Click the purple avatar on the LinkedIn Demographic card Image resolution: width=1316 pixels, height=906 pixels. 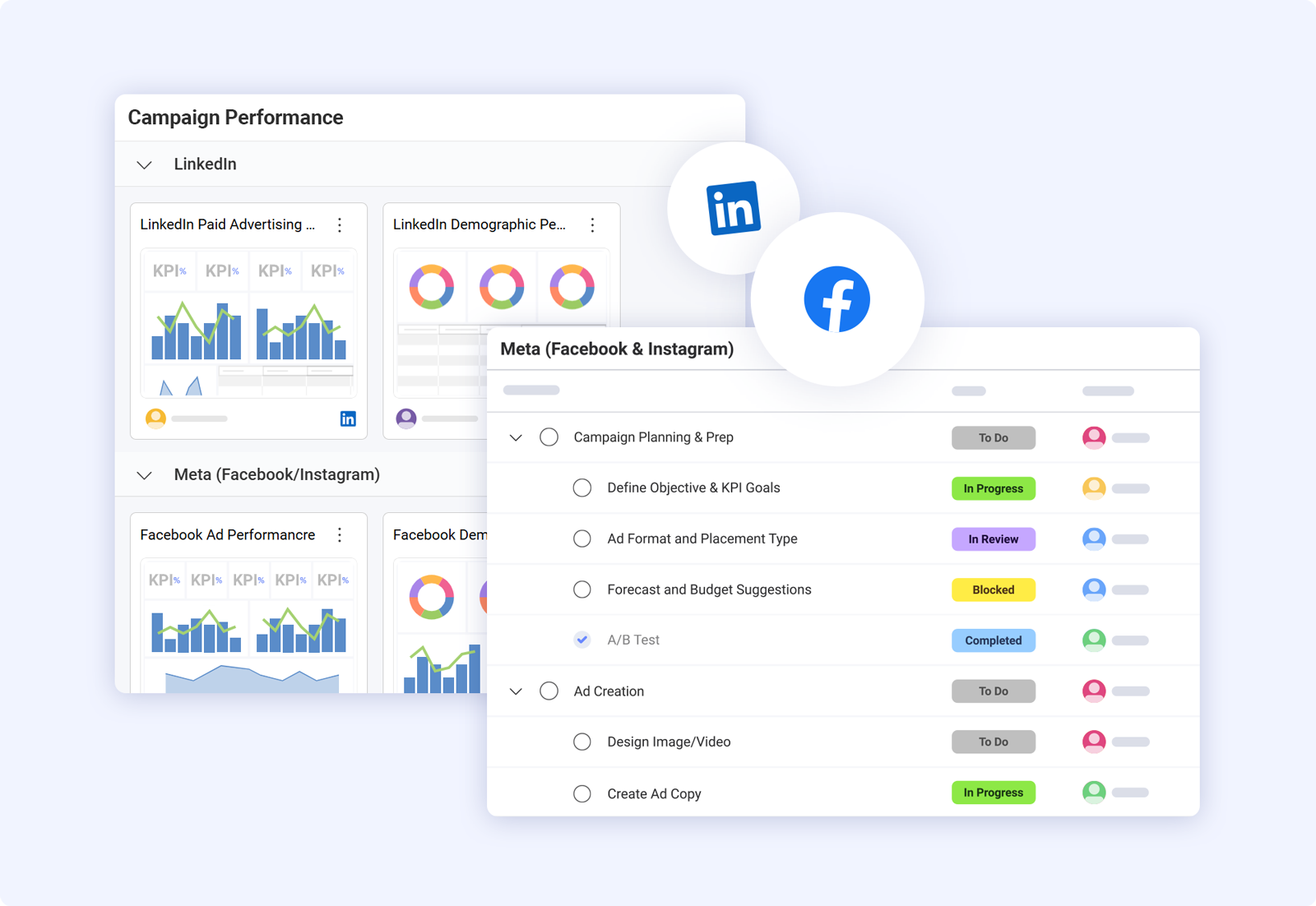pos(406,418)
